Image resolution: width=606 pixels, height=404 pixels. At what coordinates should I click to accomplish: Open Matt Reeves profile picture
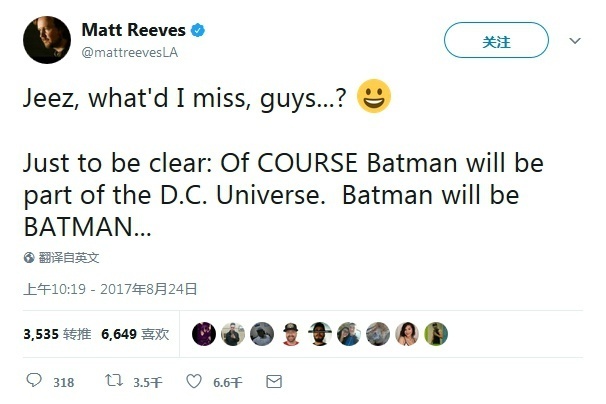coord(46,42)
